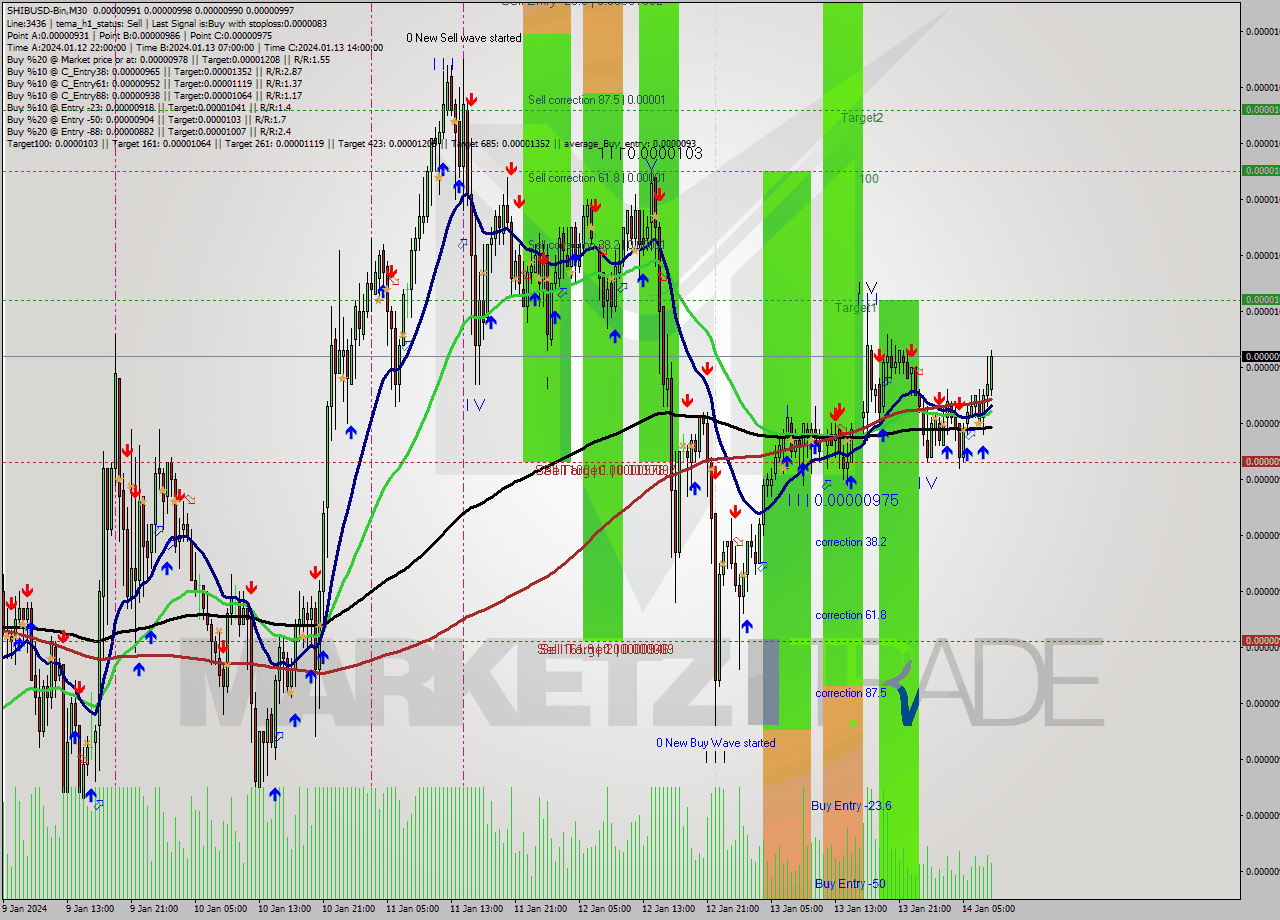Click the '13 Jan 21:00' time axis label
The width and height of the screenshot is (1280, 920).
[x=924, y=909]
